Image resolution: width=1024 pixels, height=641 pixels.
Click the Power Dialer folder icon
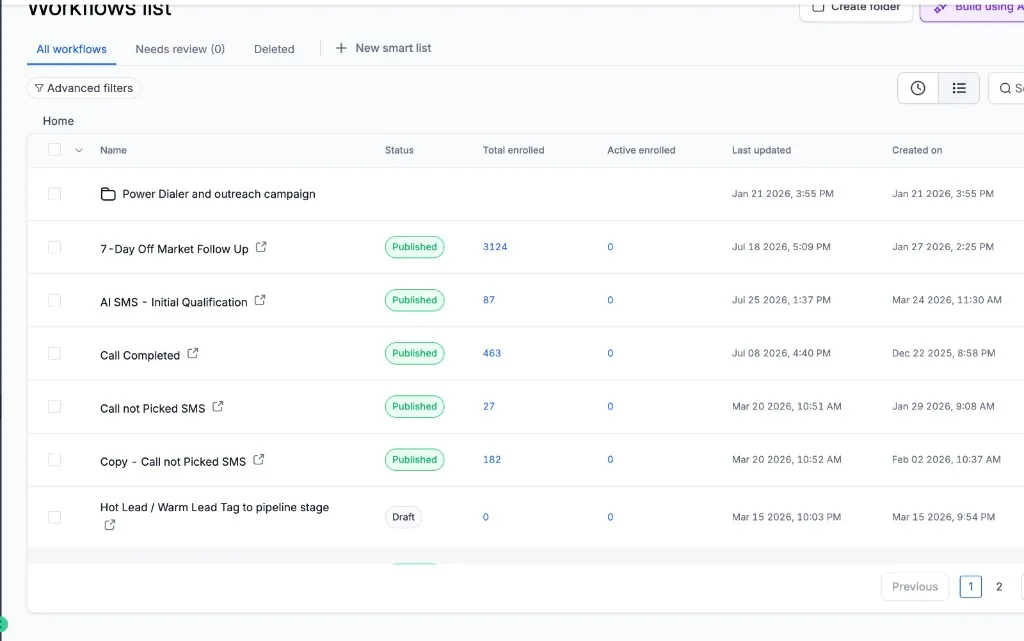(x=108, y=194)
